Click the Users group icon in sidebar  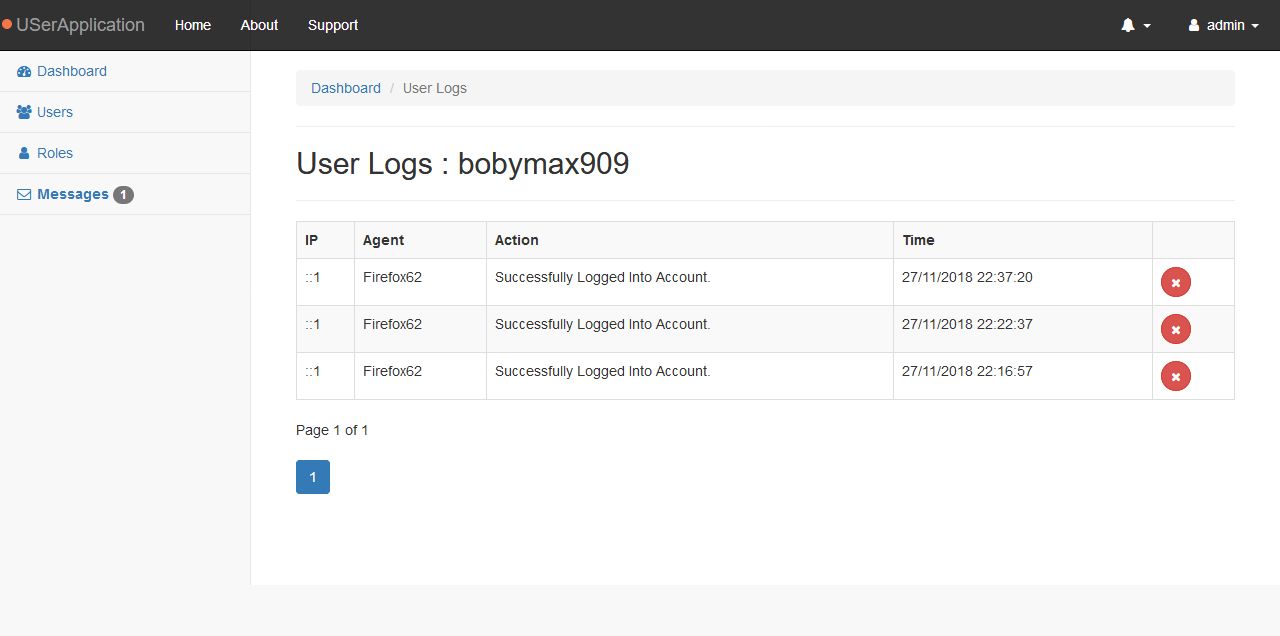(24, 113)
